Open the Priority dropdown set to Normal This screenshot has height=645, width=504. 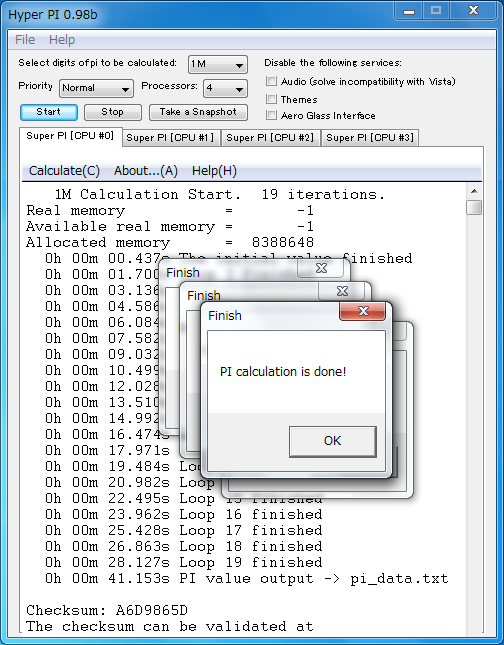[96, 88]
